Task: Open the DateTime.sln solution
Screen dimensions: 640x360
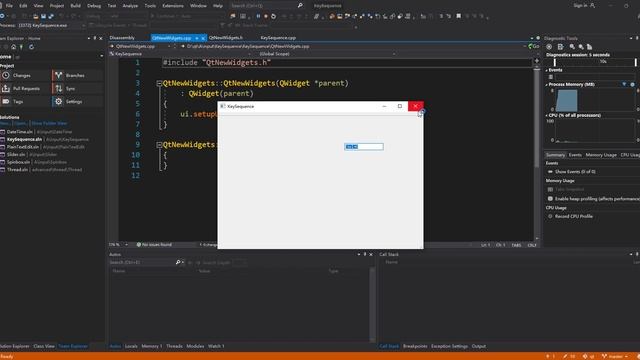Action: pos(19,132)
